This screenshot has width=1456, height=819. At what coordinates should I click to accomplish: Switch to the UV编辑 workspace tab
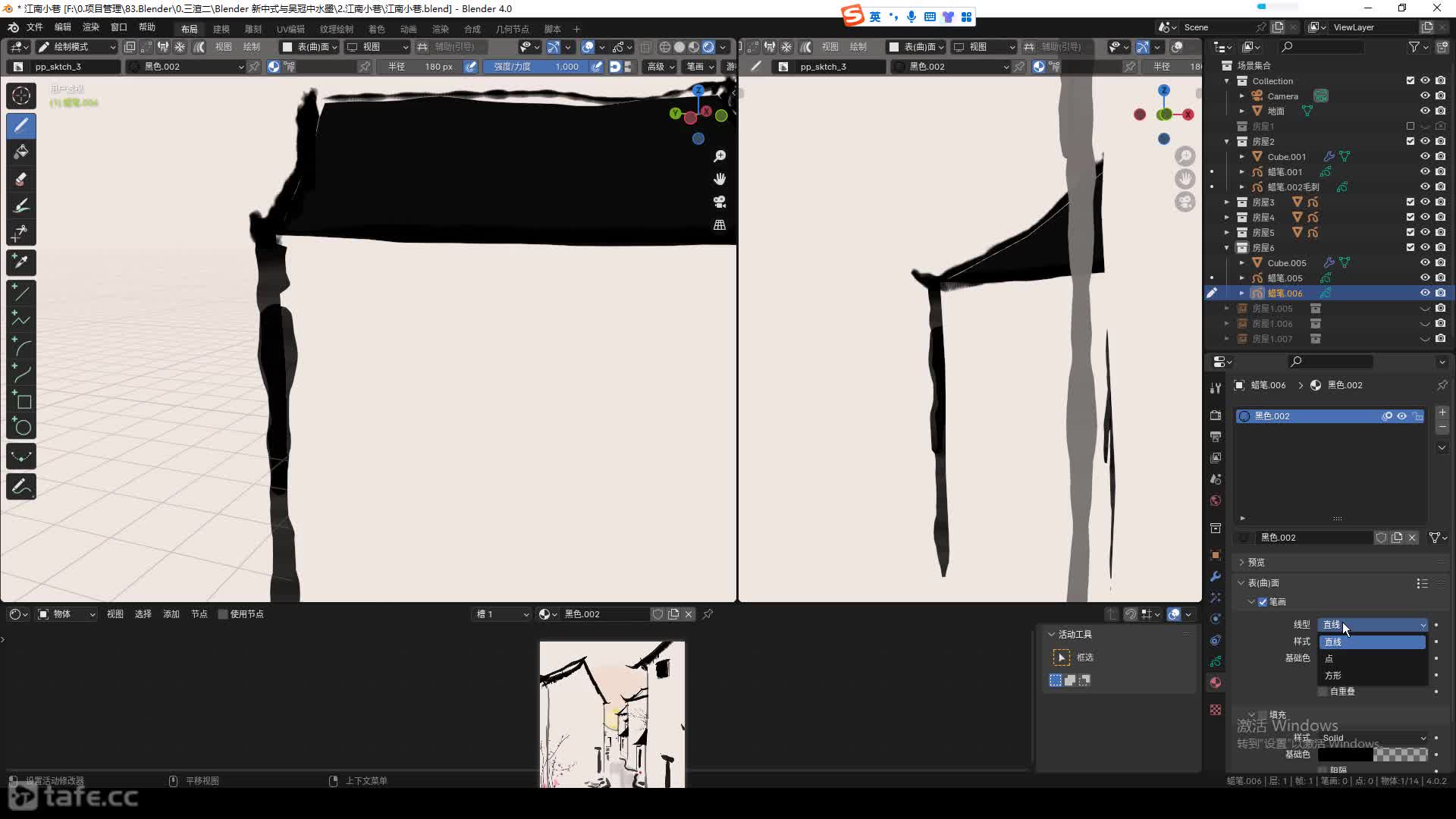coord(290,29)
